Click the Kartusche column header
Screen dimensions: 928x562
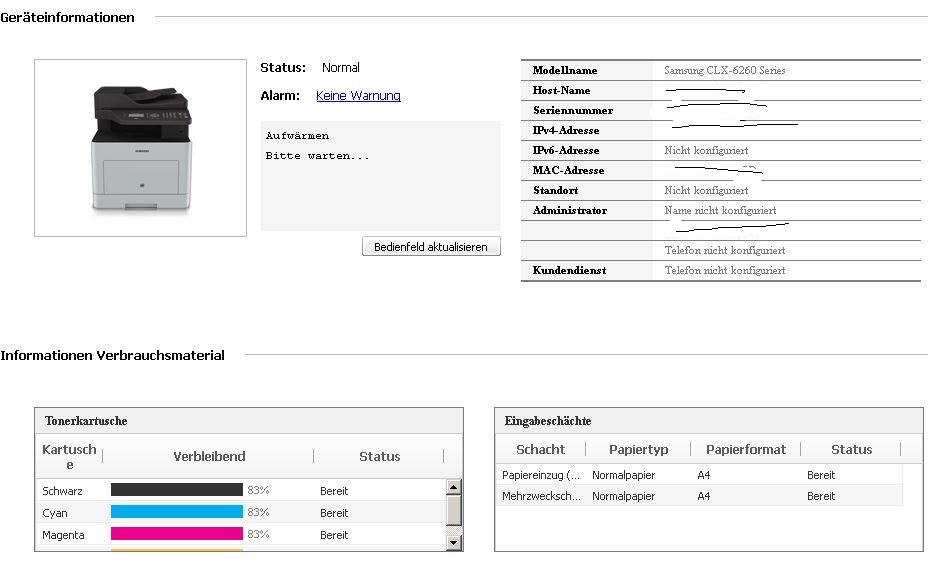69,457
